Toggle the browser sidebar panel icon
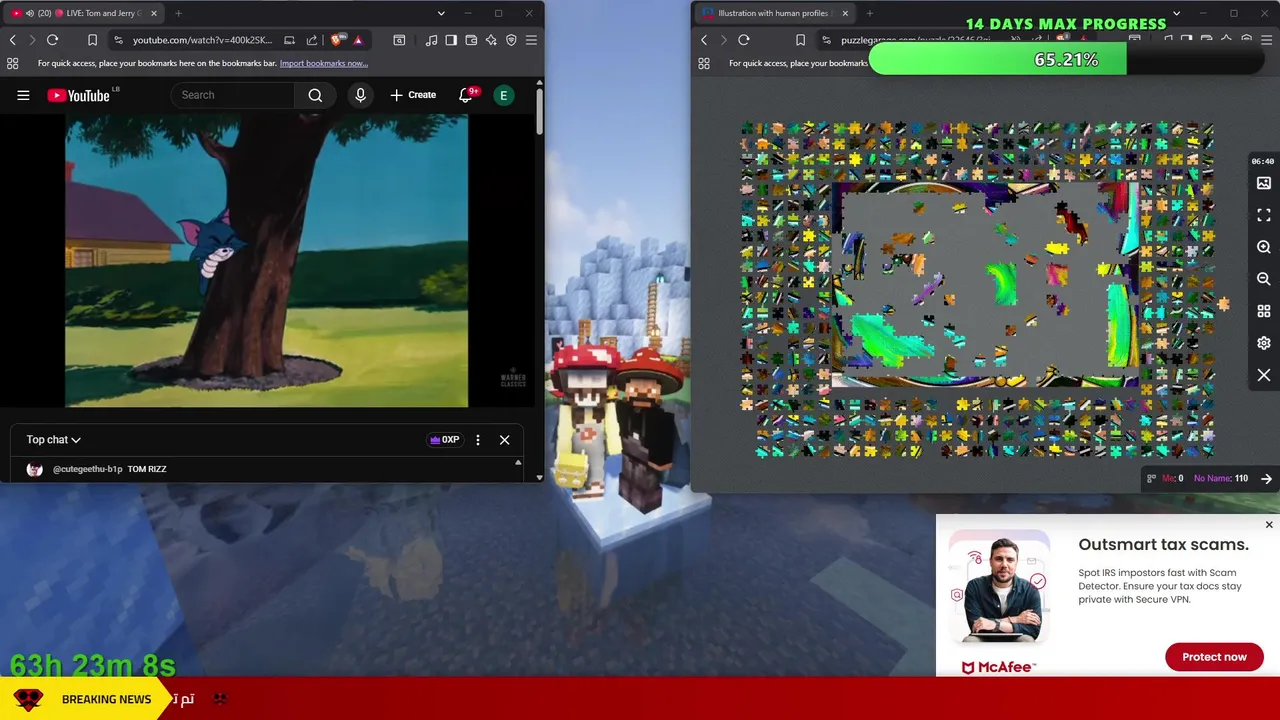1280x720 pixels. 451,40
